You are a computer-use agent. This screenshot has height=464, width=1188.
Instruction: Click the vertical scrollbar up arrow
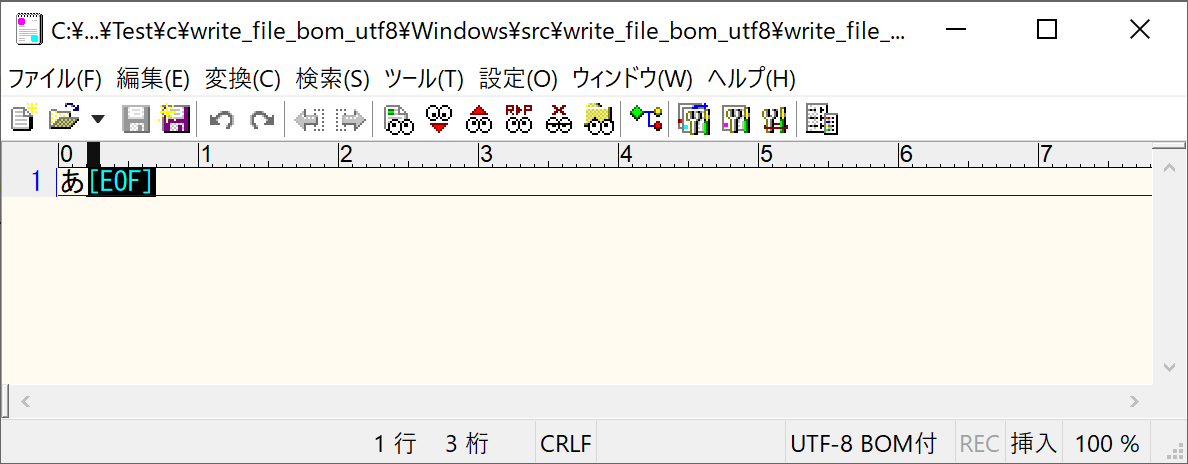tap(1169, 167)
